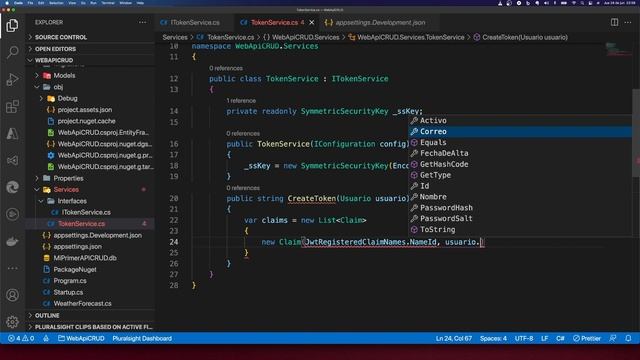Select Activo suggestion in autocomplete
The width and height of the screenshot is (640, 360).
(x=520, y=120)
